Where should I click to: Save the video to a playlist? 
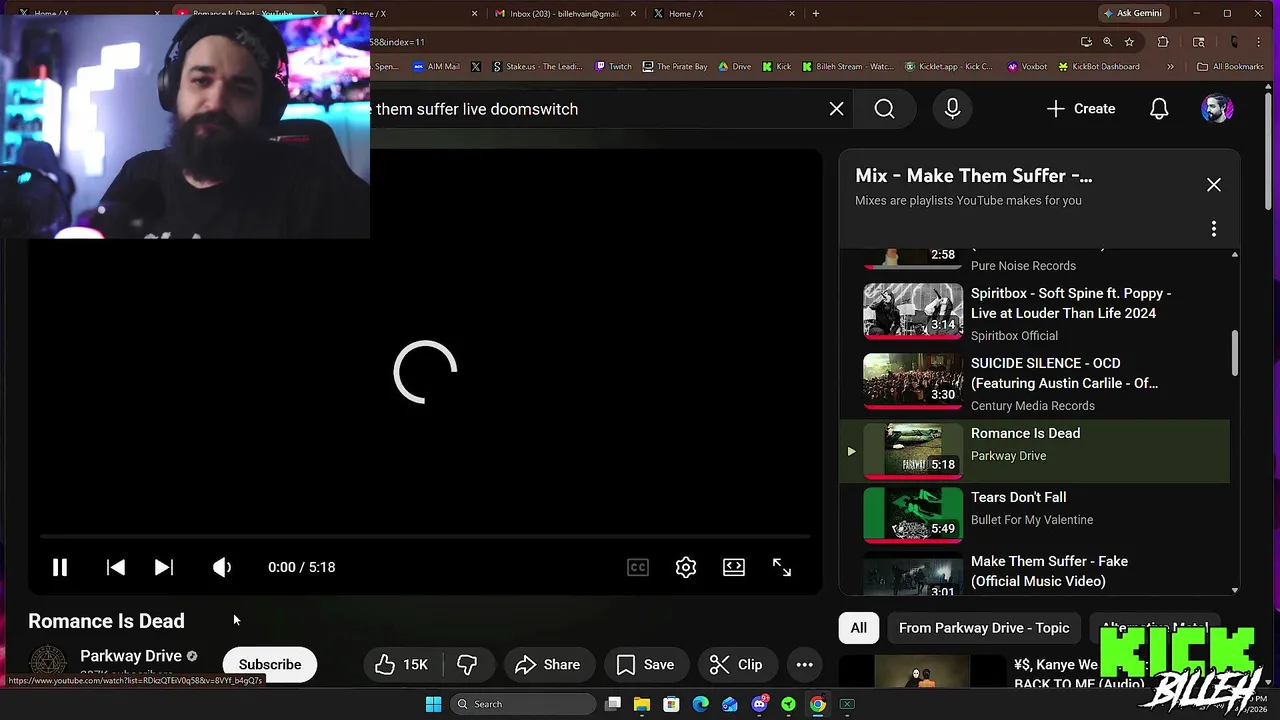645,665
